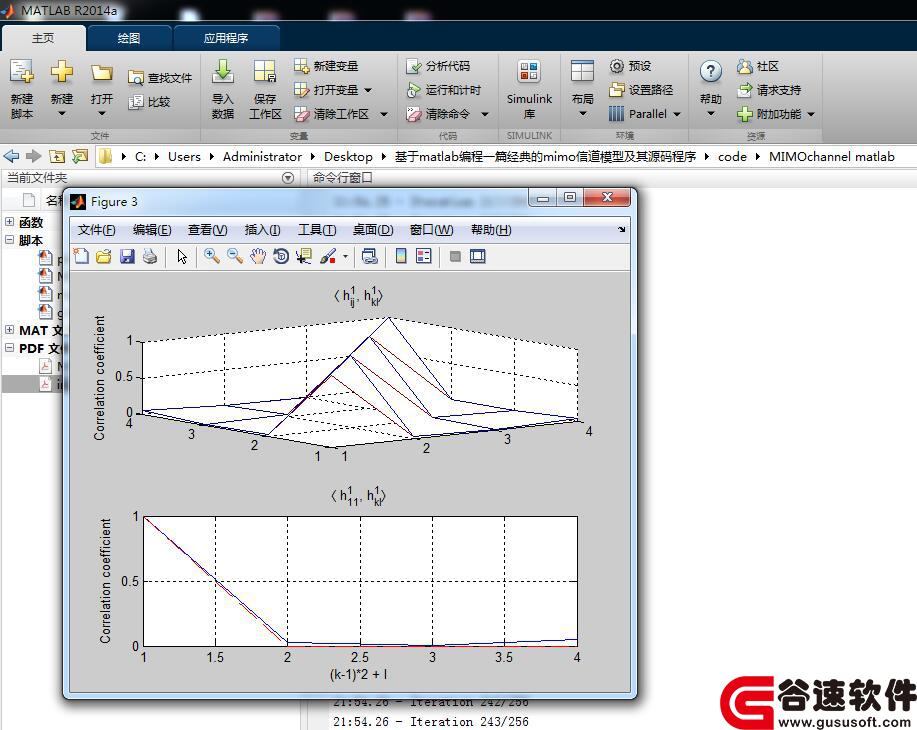Open the Simulink Library icon

[529, 72]
